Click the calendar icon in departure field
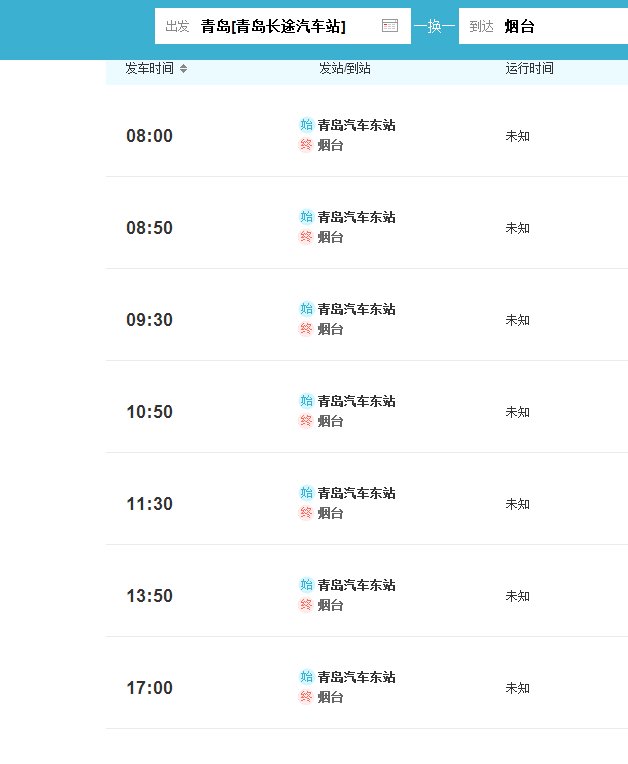Screen dimensions: 628x764 click(x=390, y=26)
